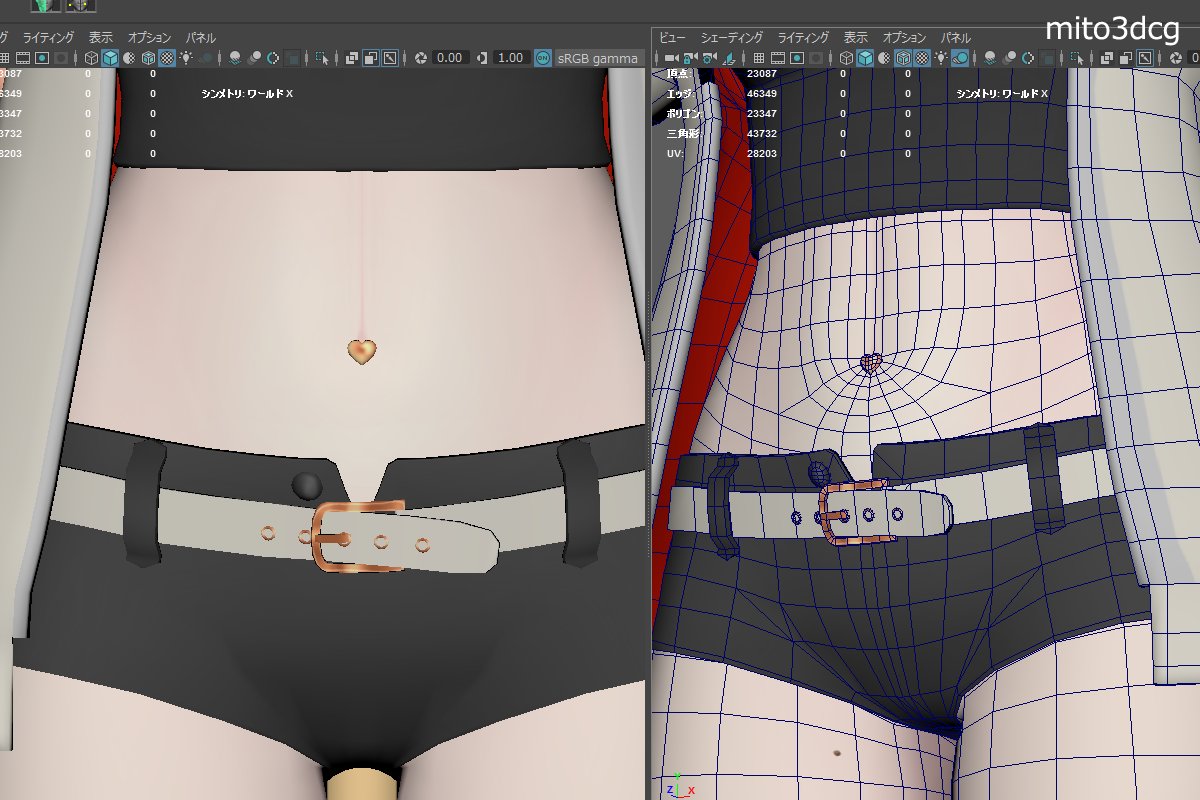Click Isolate Select icon in right panel

(x=1076, y=58)
